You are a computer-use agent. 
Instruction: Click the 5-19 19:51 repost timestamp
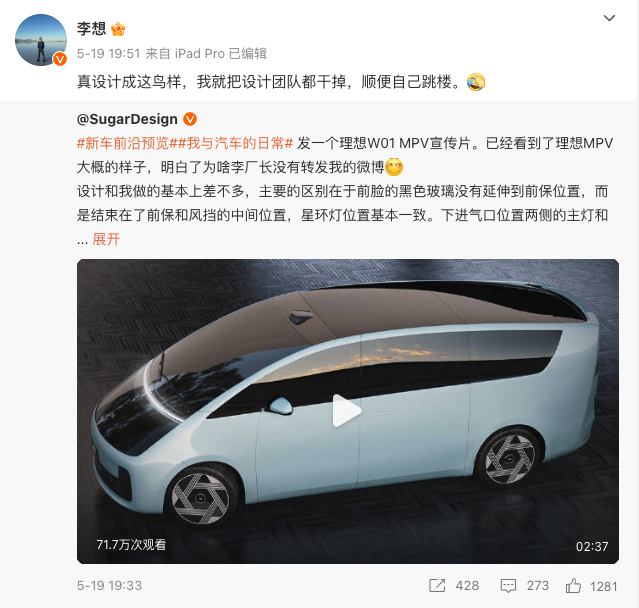[x=108, y=53]
